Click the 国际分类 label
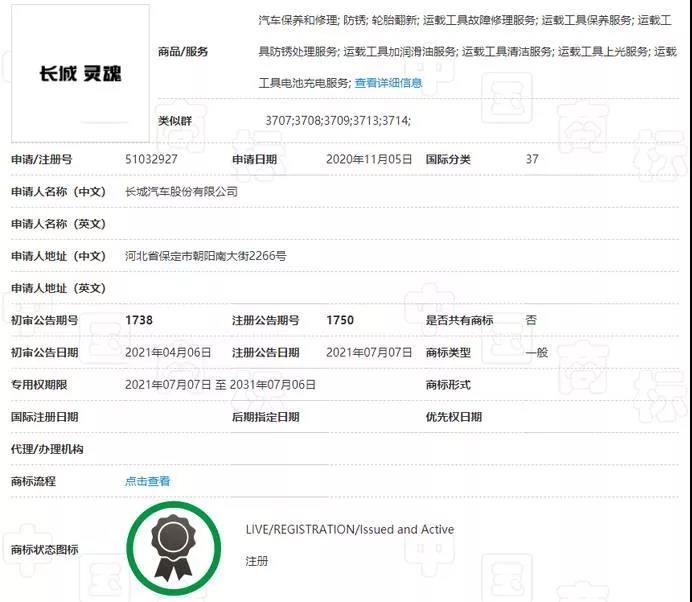The height and width of the screenshot is (602, 692). (x=448, y=159)
